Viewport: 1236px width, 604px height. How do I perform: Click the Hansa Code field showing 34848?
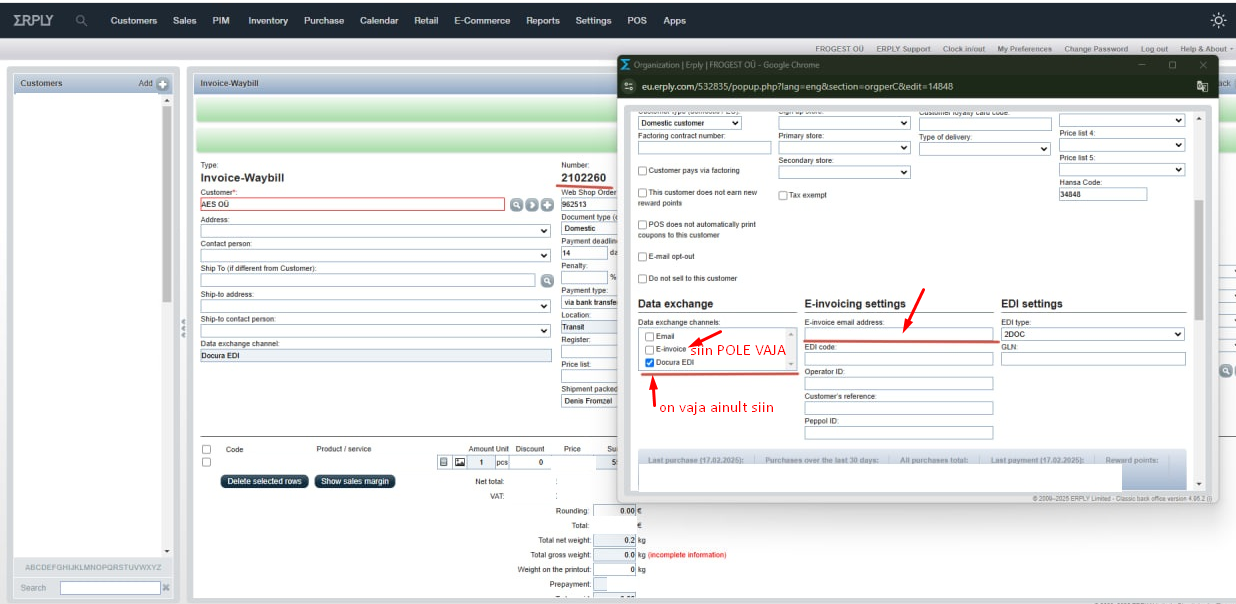1103,194
